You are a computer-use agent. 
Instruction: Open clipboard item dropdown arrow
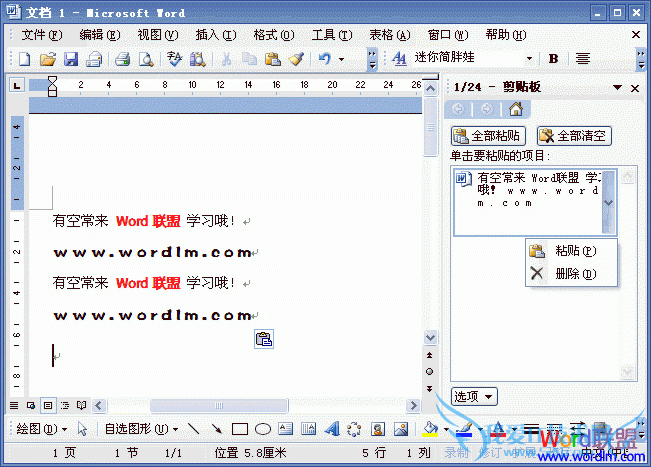point(609,203)
